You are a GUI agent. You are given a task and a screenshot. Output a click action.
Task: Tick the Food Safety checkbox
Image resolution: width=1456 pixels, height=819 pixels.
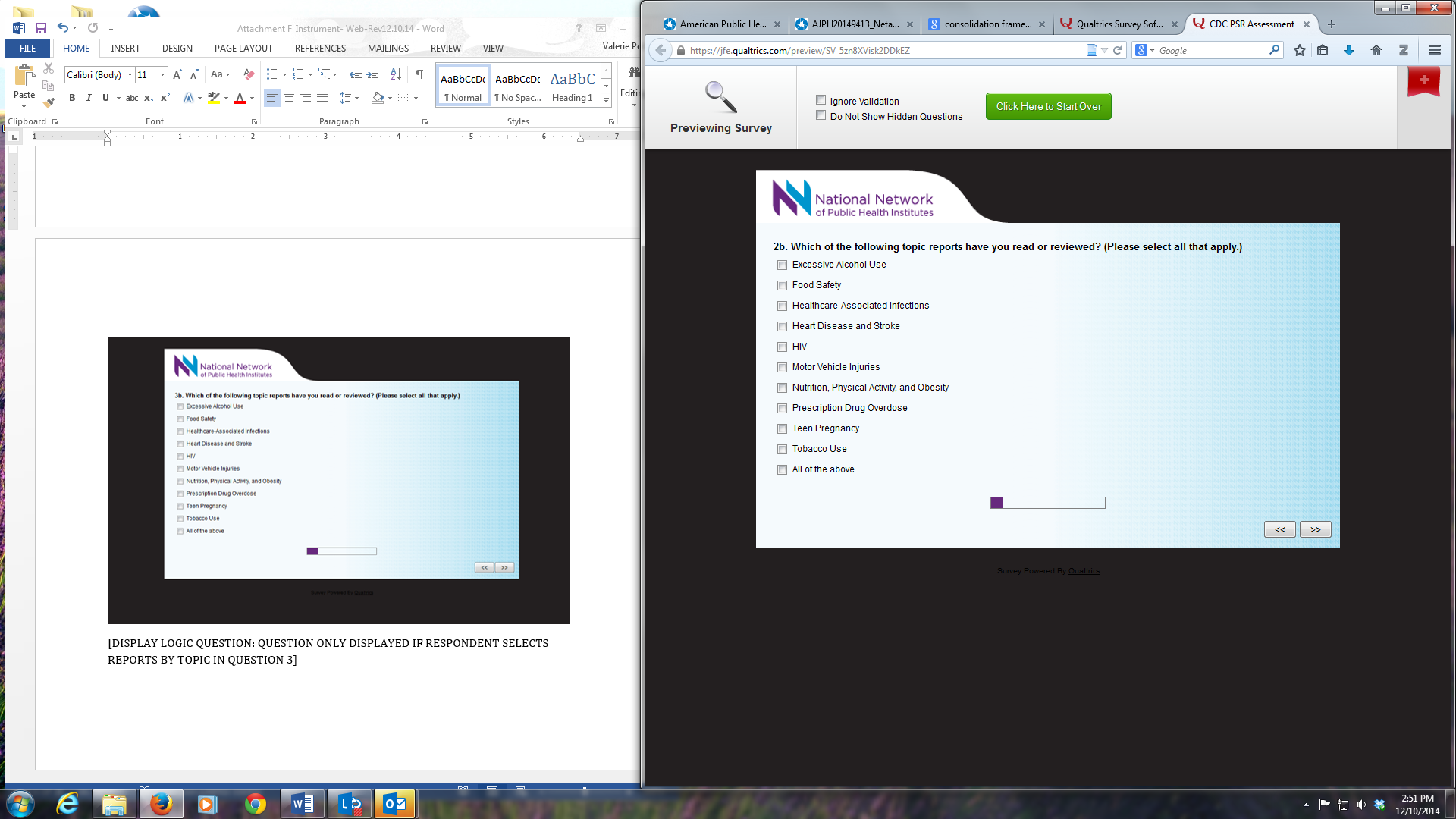pos(782,286)
